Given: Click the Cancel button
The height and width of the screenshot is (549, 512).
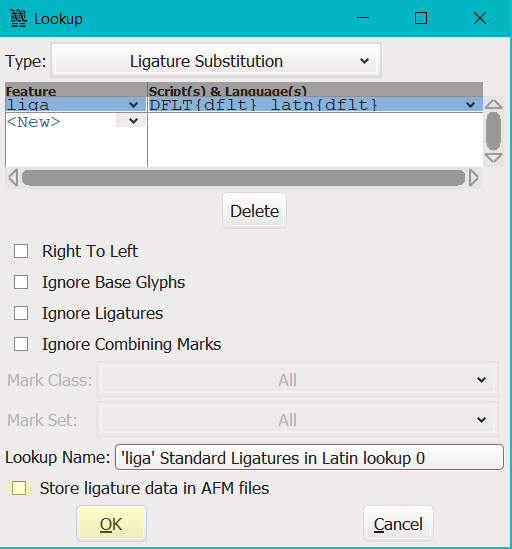Looking at the screenshot, I should [398, 523].
